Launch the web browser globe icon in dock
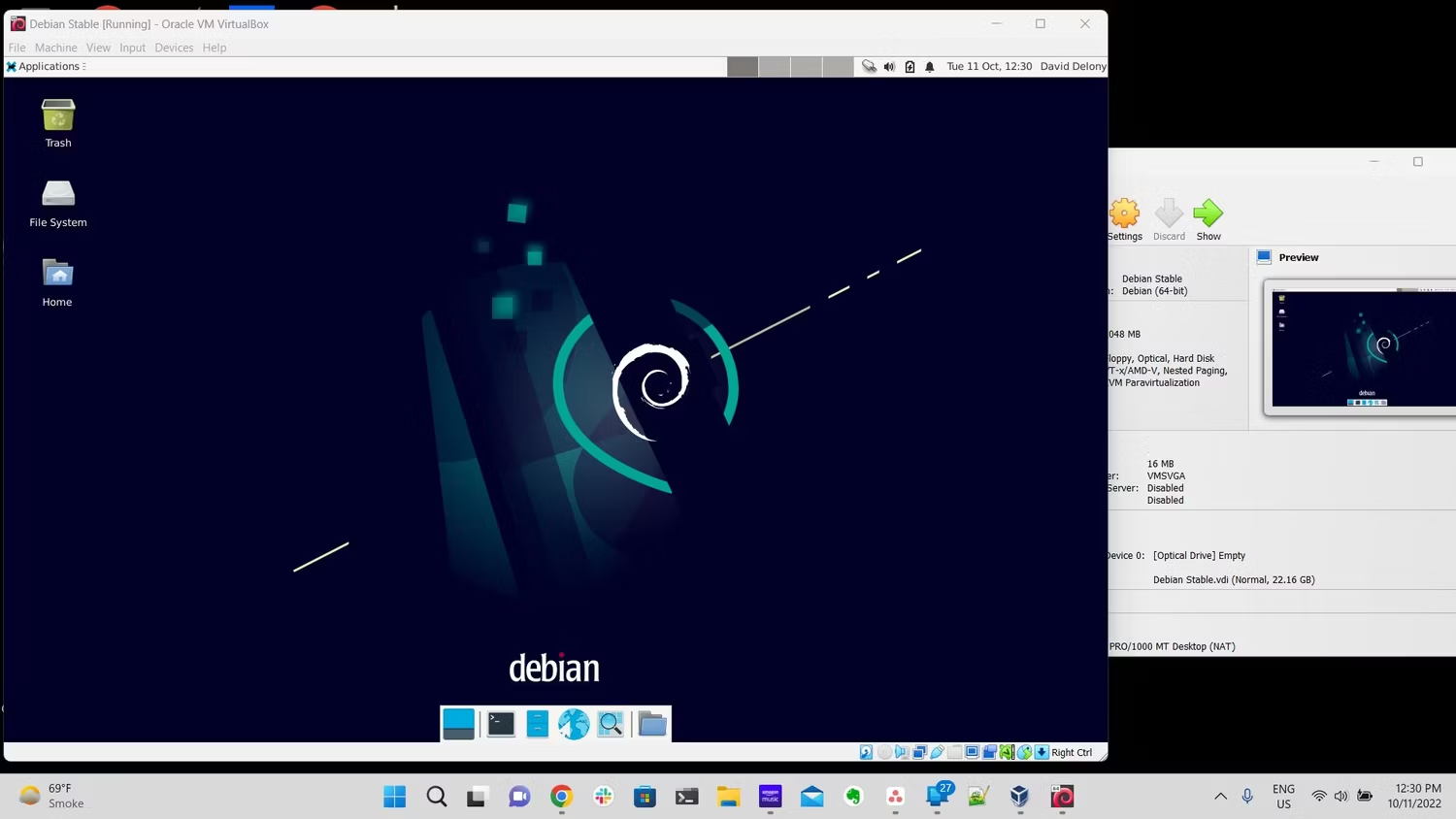The width and height of the screenshot is (1456, 819). (x=574, y=724)
